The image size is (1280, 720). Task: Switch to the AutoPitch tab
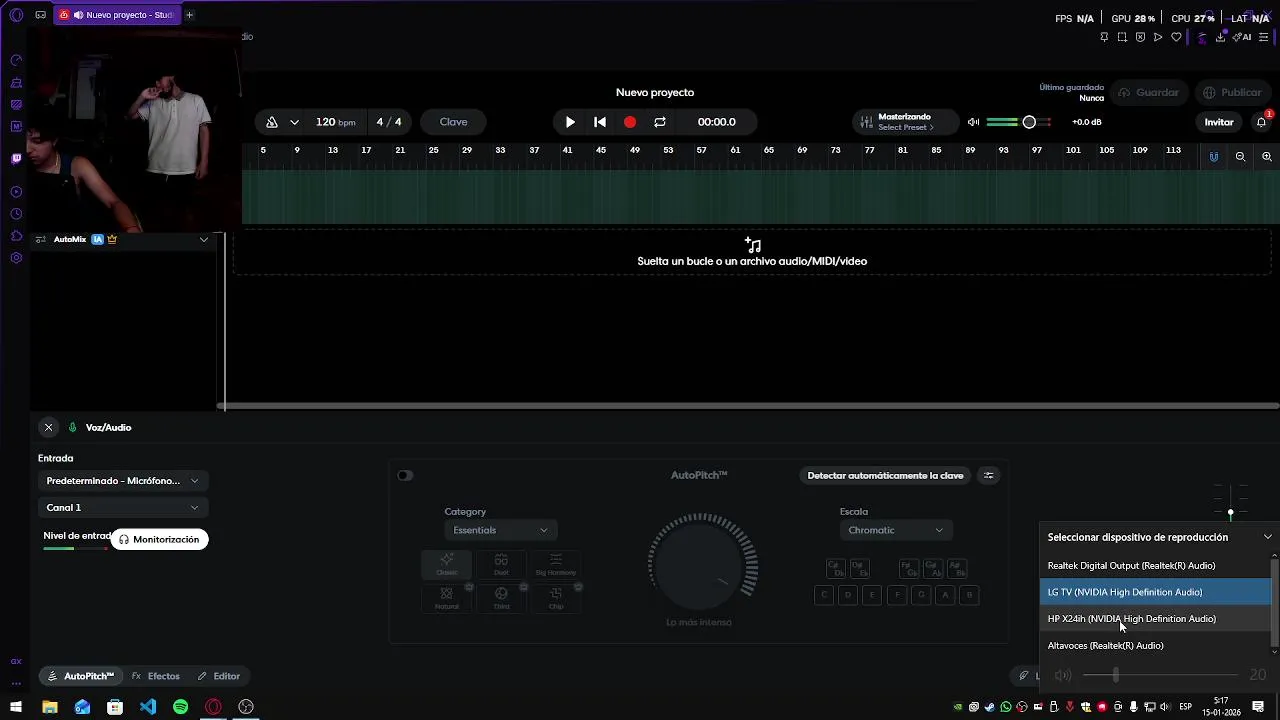pos(81,676)
